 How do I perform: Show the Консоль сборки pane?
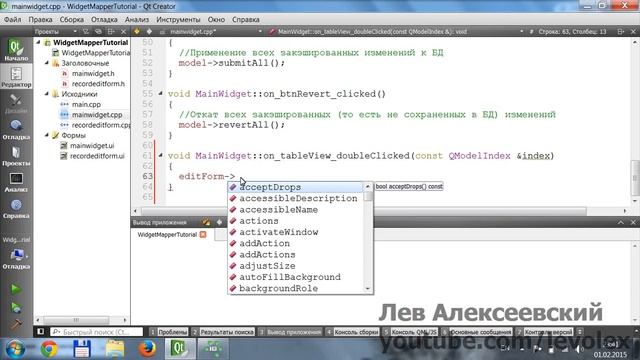tap(352, 332)
